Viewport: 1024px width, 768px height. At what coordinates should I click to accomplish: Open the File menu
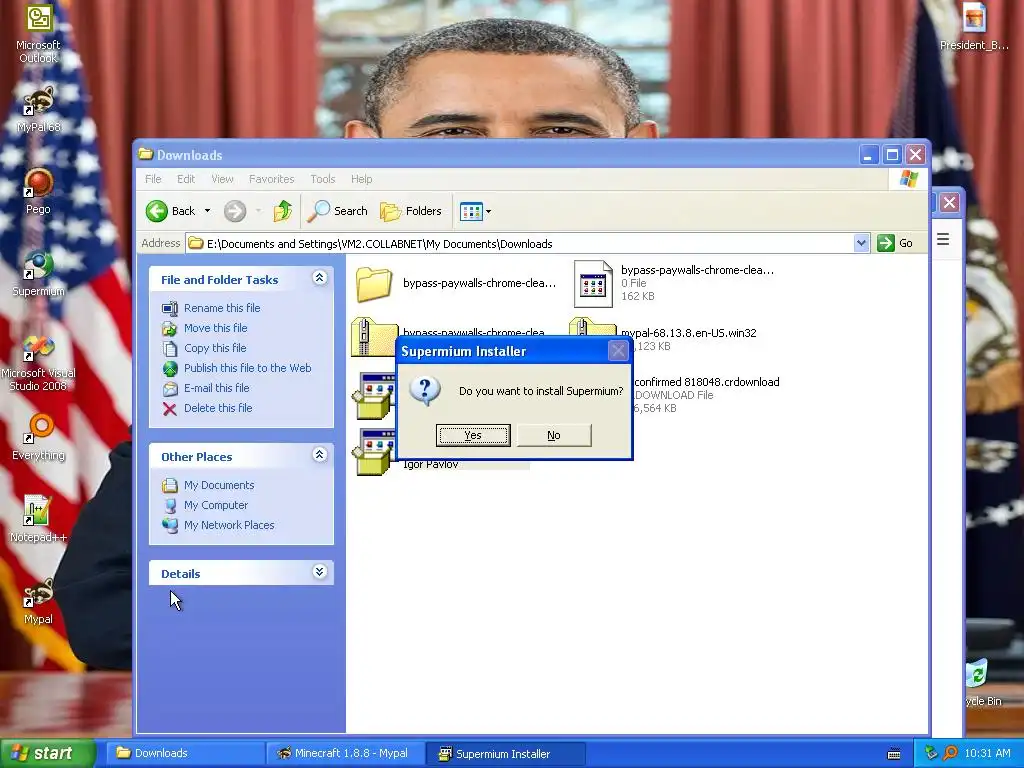(x=153, y=179)
